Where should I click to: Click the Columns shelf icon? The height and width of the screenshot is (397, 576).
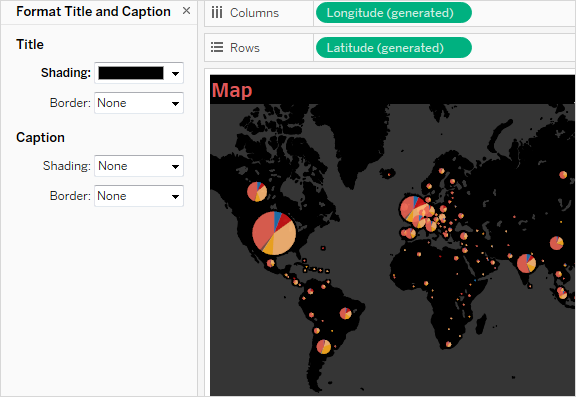(x=217, y=13)
